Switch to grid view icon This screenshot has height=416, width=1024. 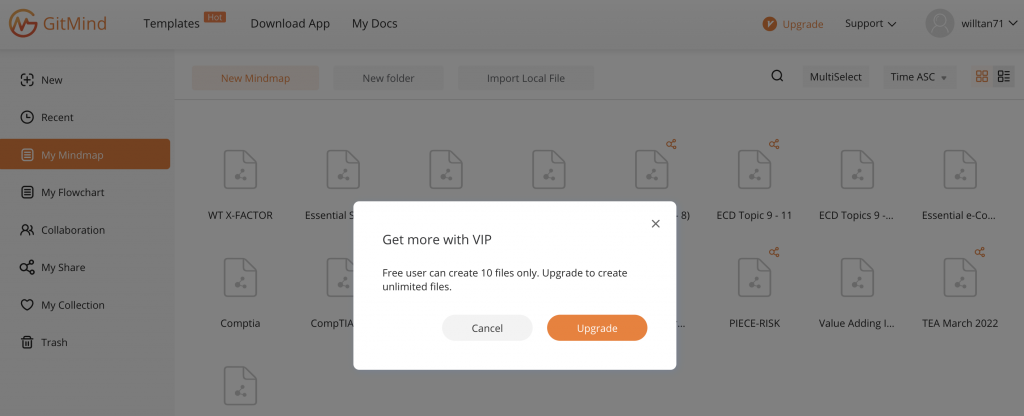982,76
